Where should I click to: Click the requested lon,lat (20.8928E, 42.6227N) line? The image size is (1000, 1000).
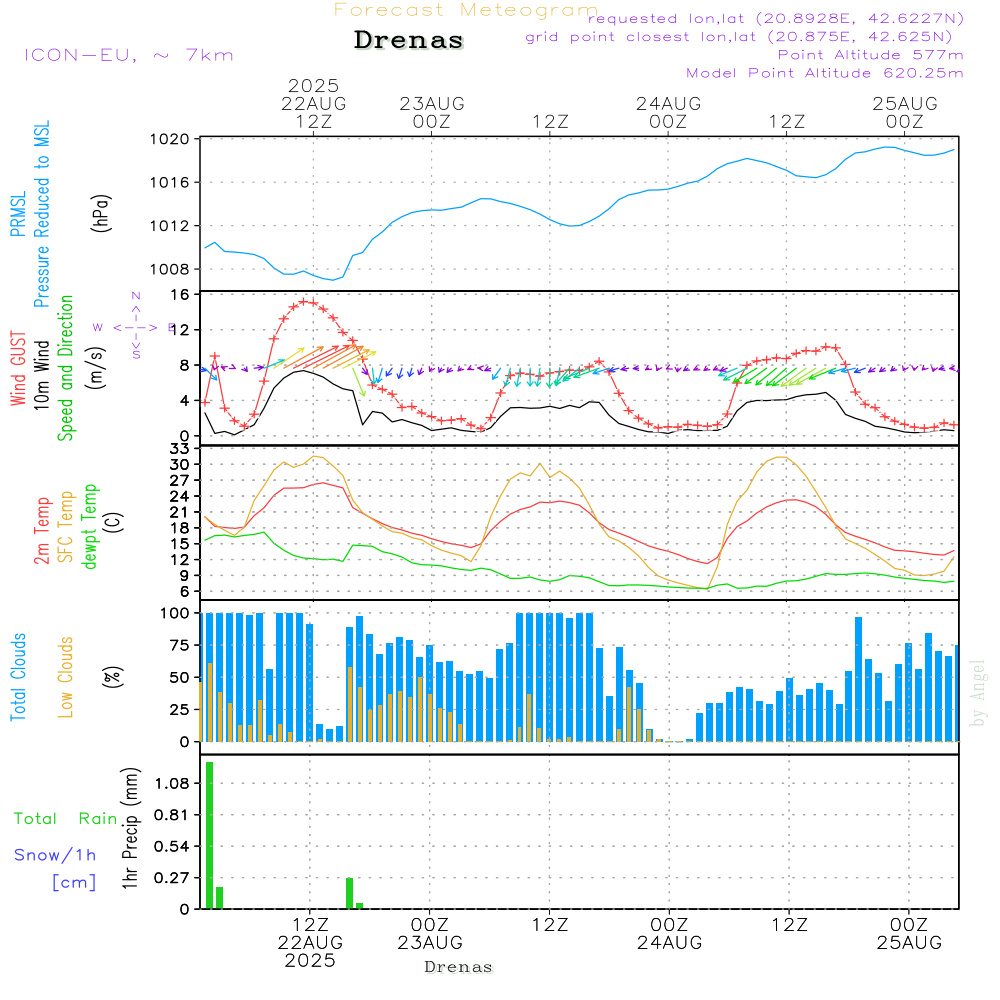coord(776,19)
